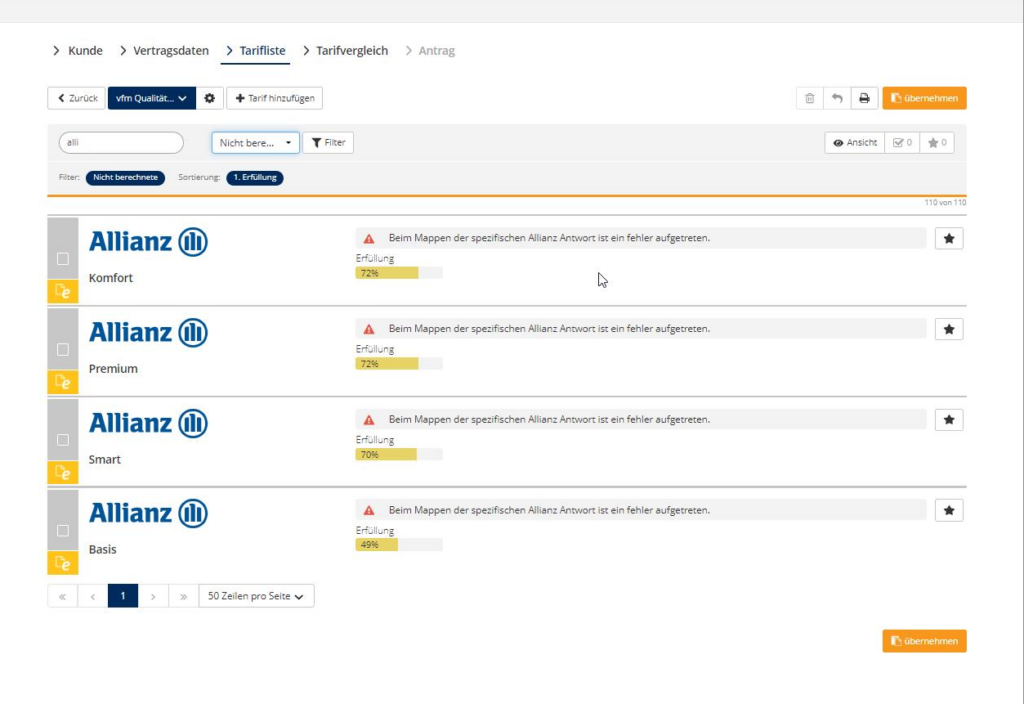Focus the search field containing alli
Viewport: 1024px width, 704px height.
tap(121, 142)
